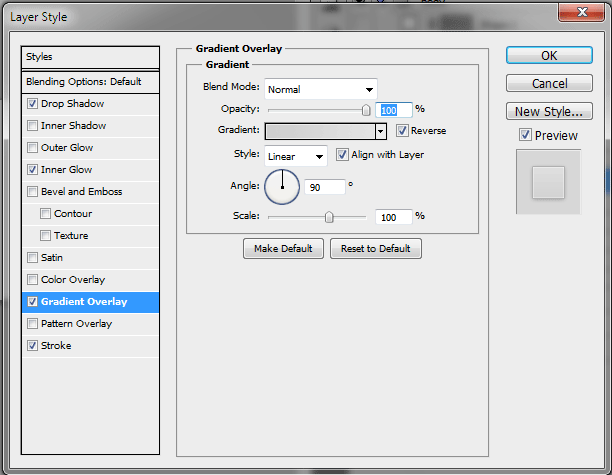The image size is (612, 475).
Task: Open the Style Linear dropdown
Action: pyautogui.click(x=296, y=156)
